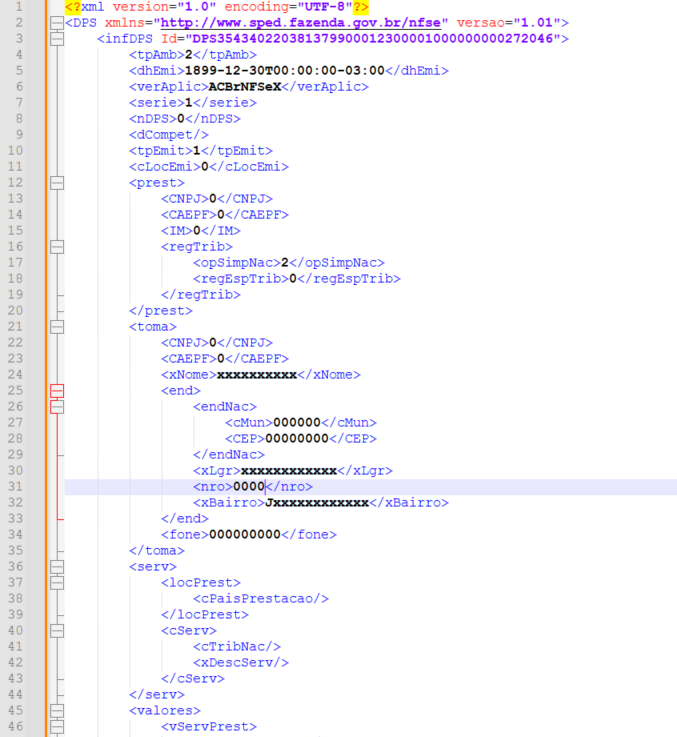Click the closing toma tag
Screen dimensions: 677x737
pyautogui.click(x=157, y=550)
